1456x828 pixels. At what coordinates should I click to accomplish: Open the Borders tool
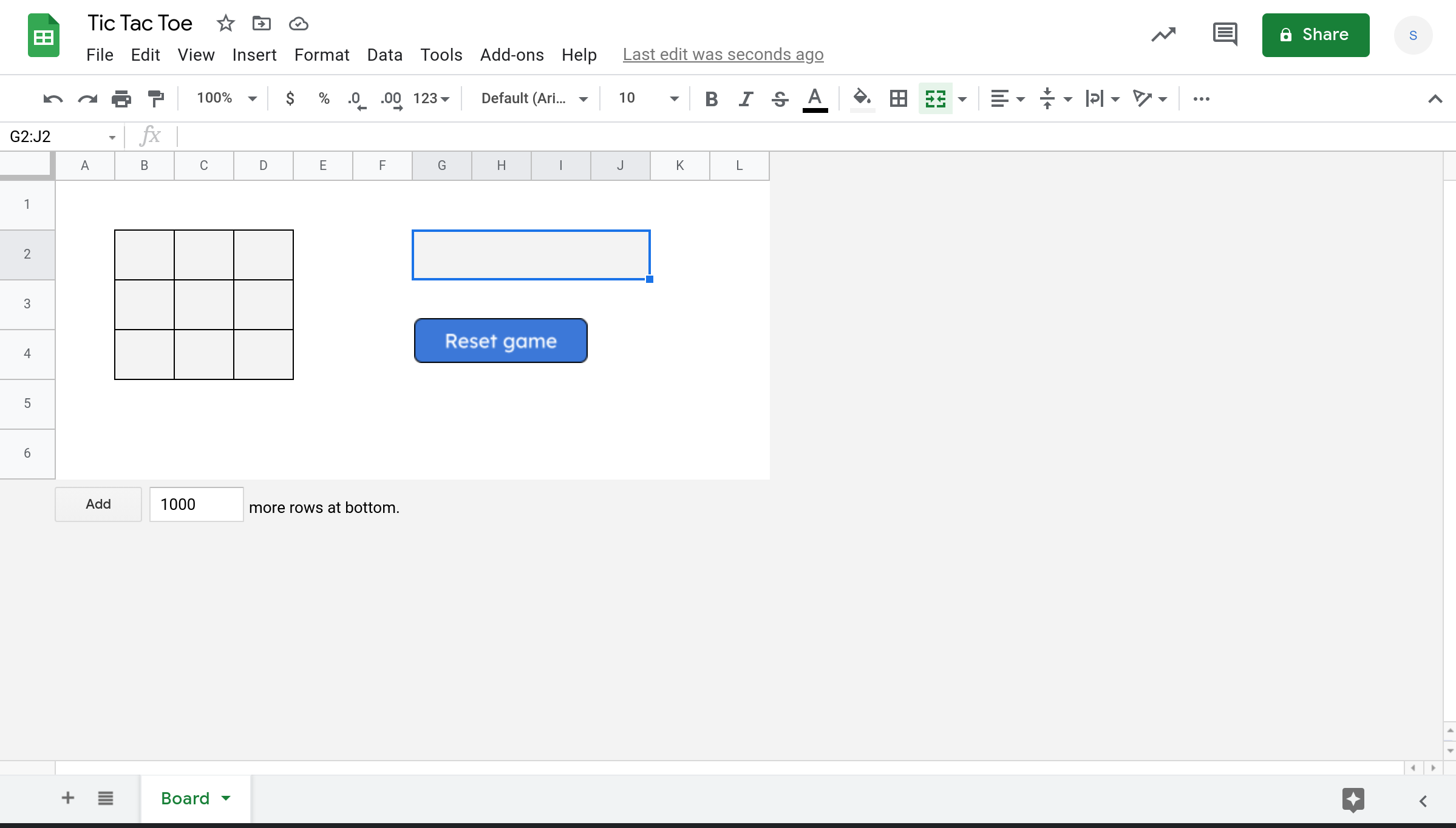coord(899,98)
